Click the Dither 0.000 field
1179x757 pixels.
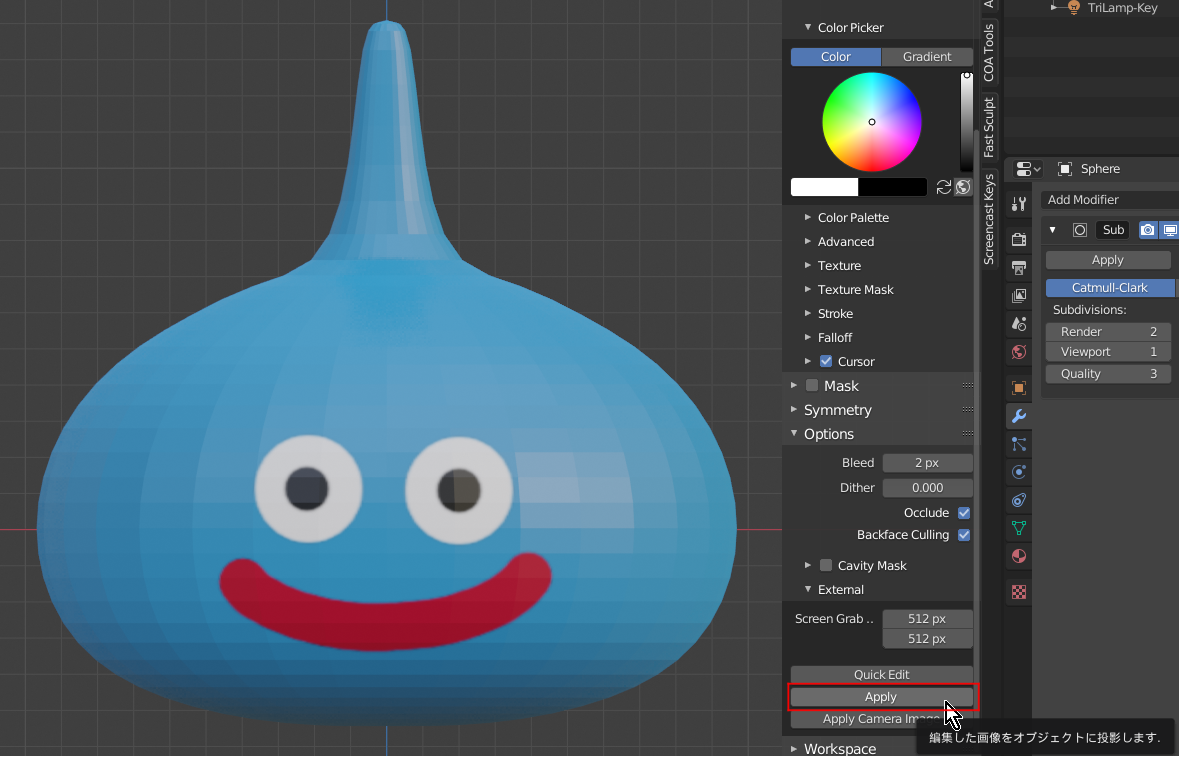click(x=927, y=488)
